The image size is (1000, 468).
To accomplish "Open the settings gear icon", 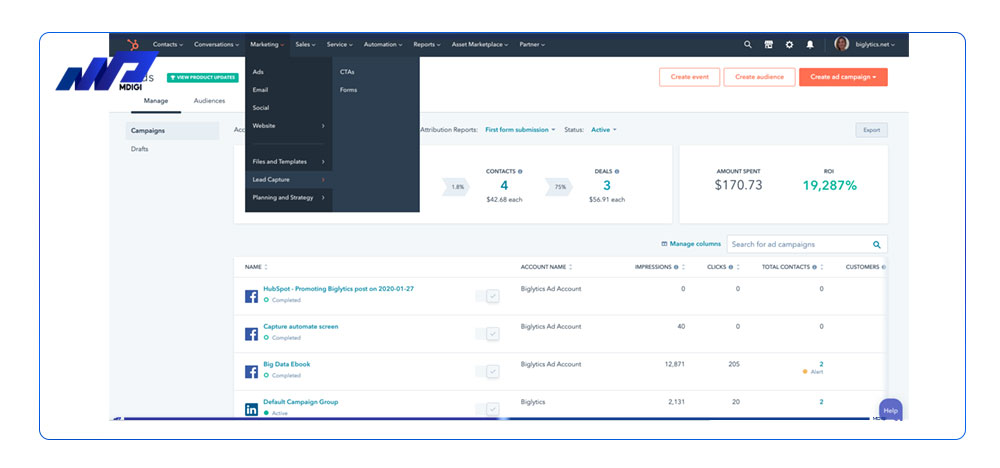I will pos(789,45).
